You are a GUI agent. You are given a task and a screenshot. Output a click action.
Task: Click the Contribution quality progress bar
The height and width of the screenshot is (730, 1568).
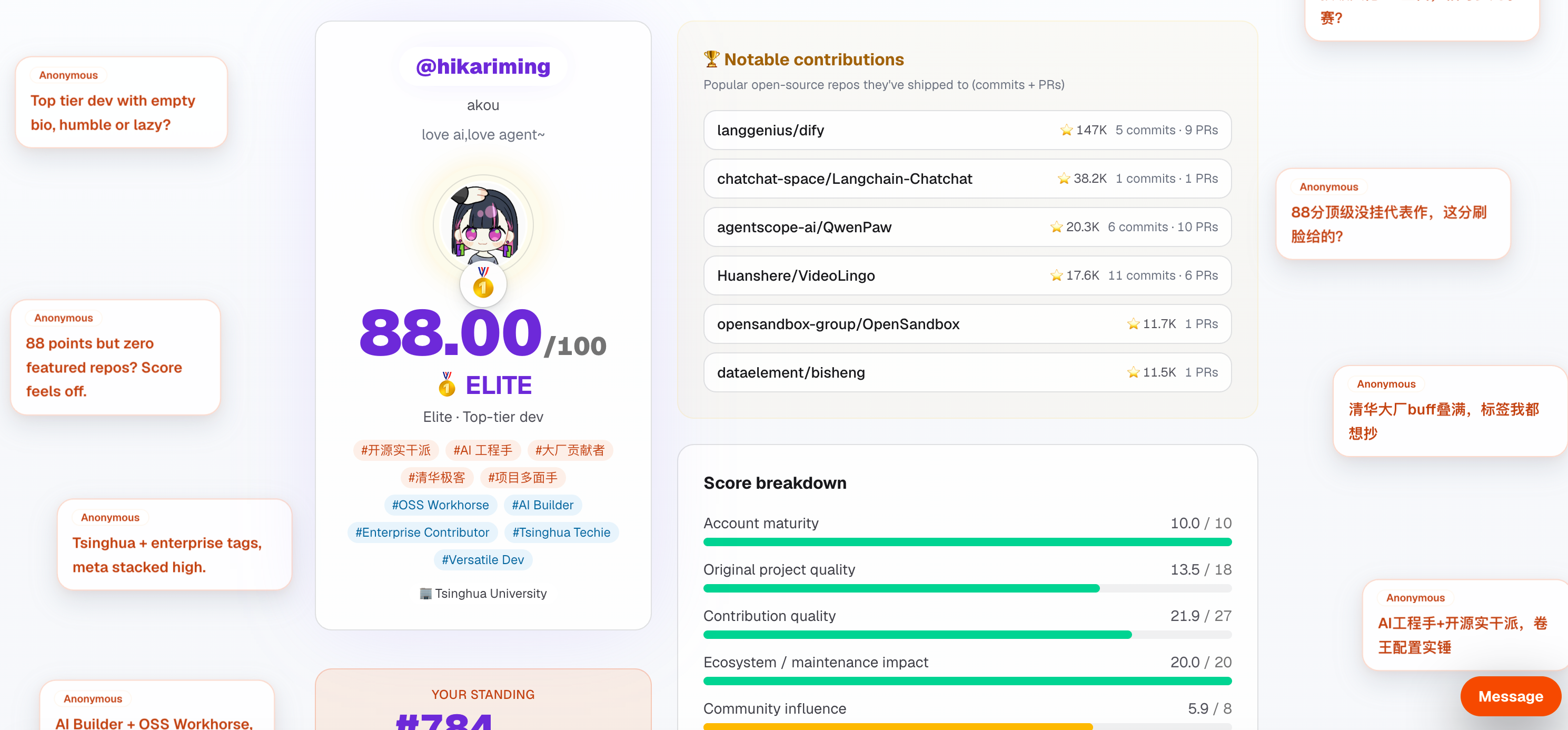coord(967,635)
